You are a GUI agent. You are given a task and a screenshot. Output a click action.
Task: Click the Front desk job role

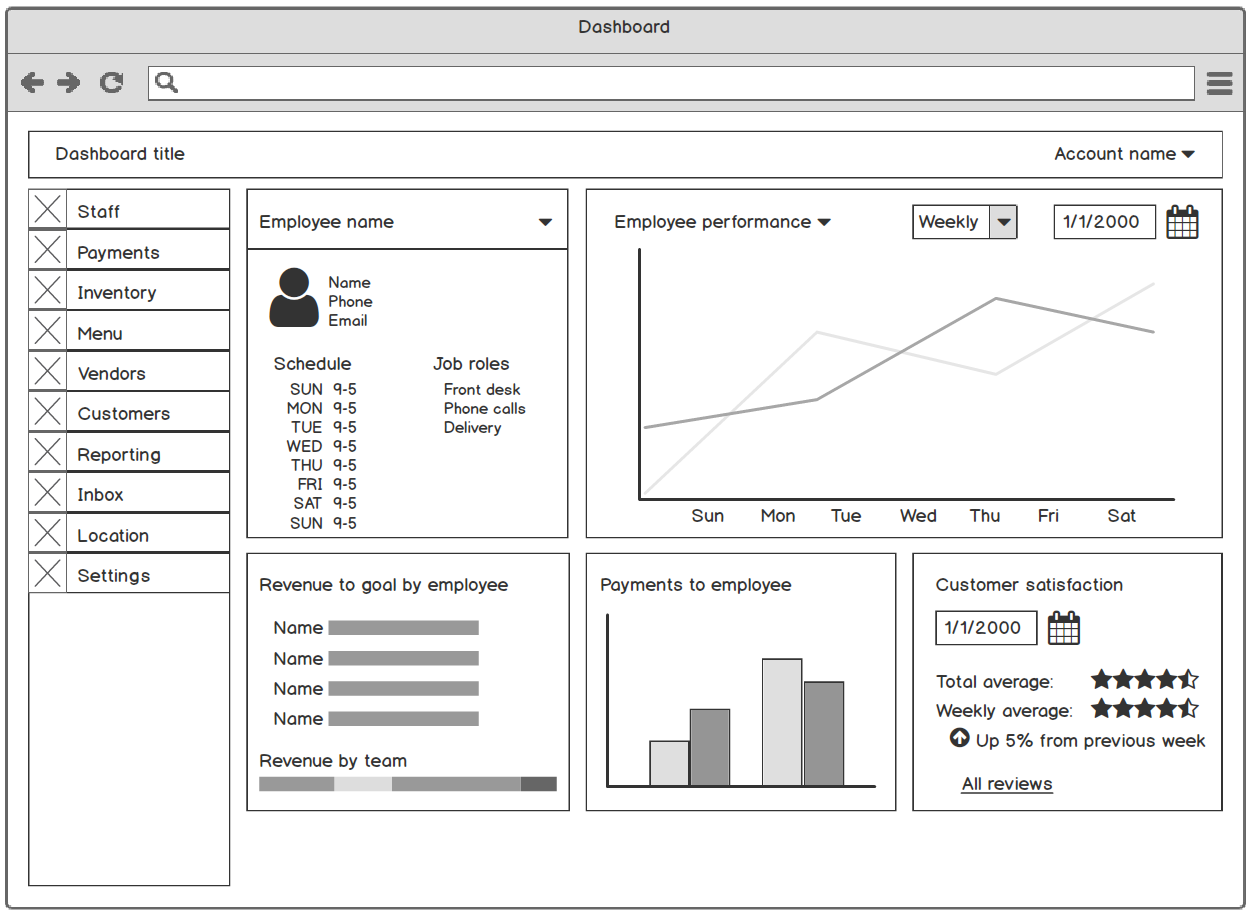[482, 390]
